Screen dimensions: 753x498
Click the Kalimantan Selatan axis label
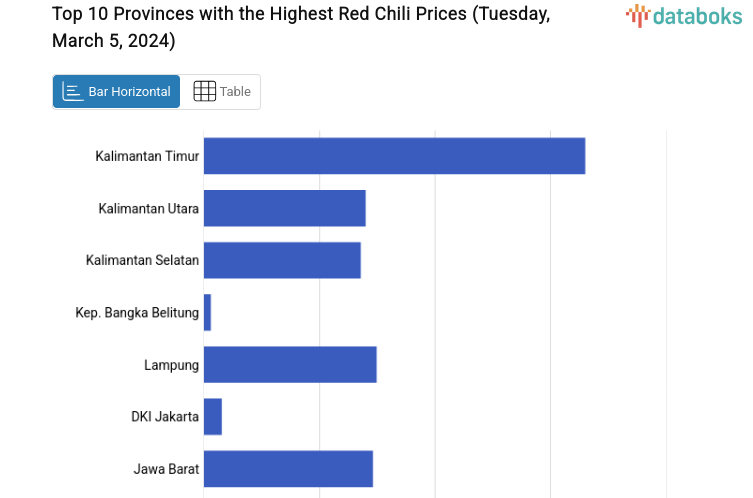142,260
